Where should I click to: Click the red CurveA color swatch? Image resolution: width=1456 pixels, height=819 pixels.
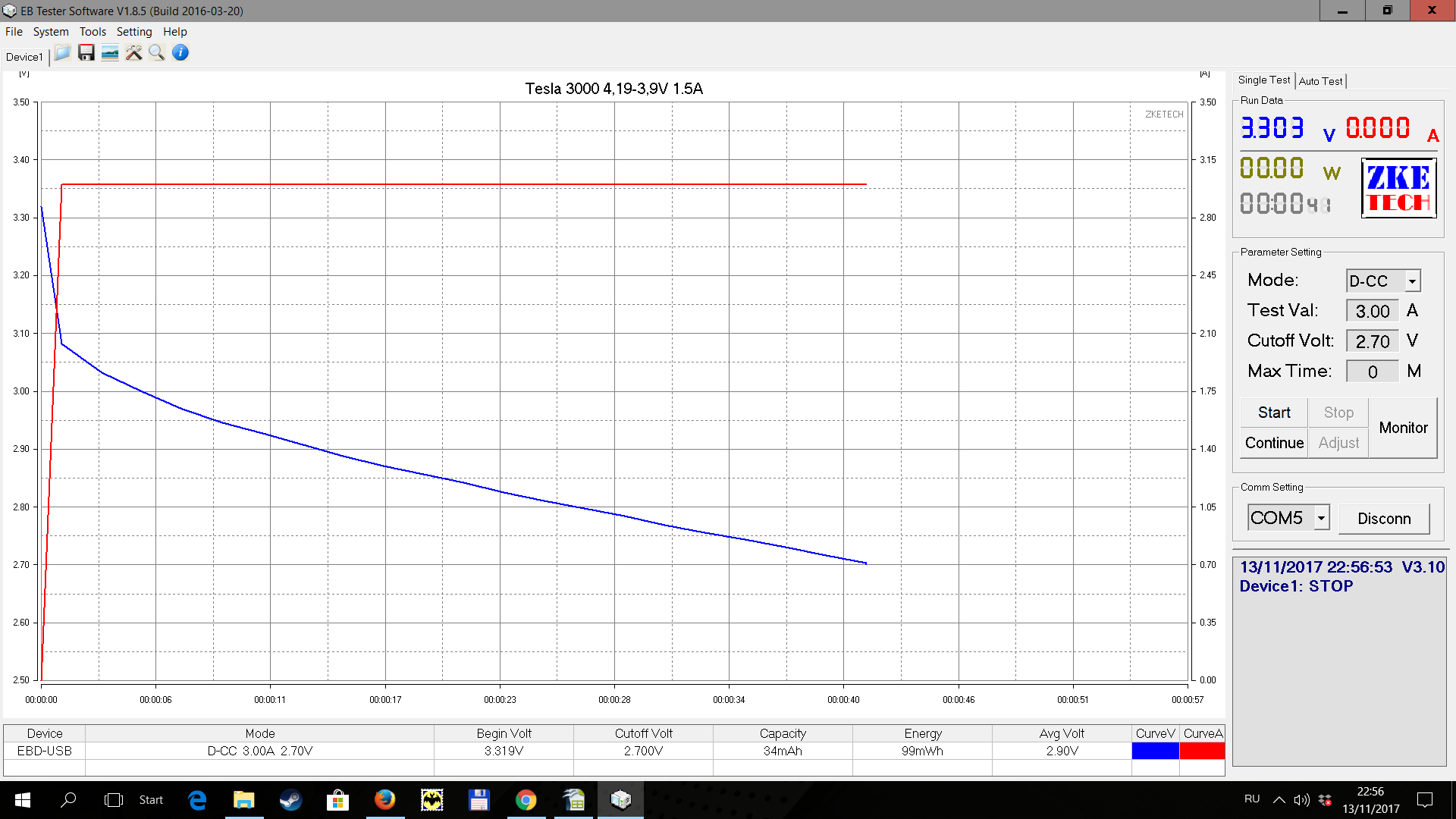[x=1202, y=751]
